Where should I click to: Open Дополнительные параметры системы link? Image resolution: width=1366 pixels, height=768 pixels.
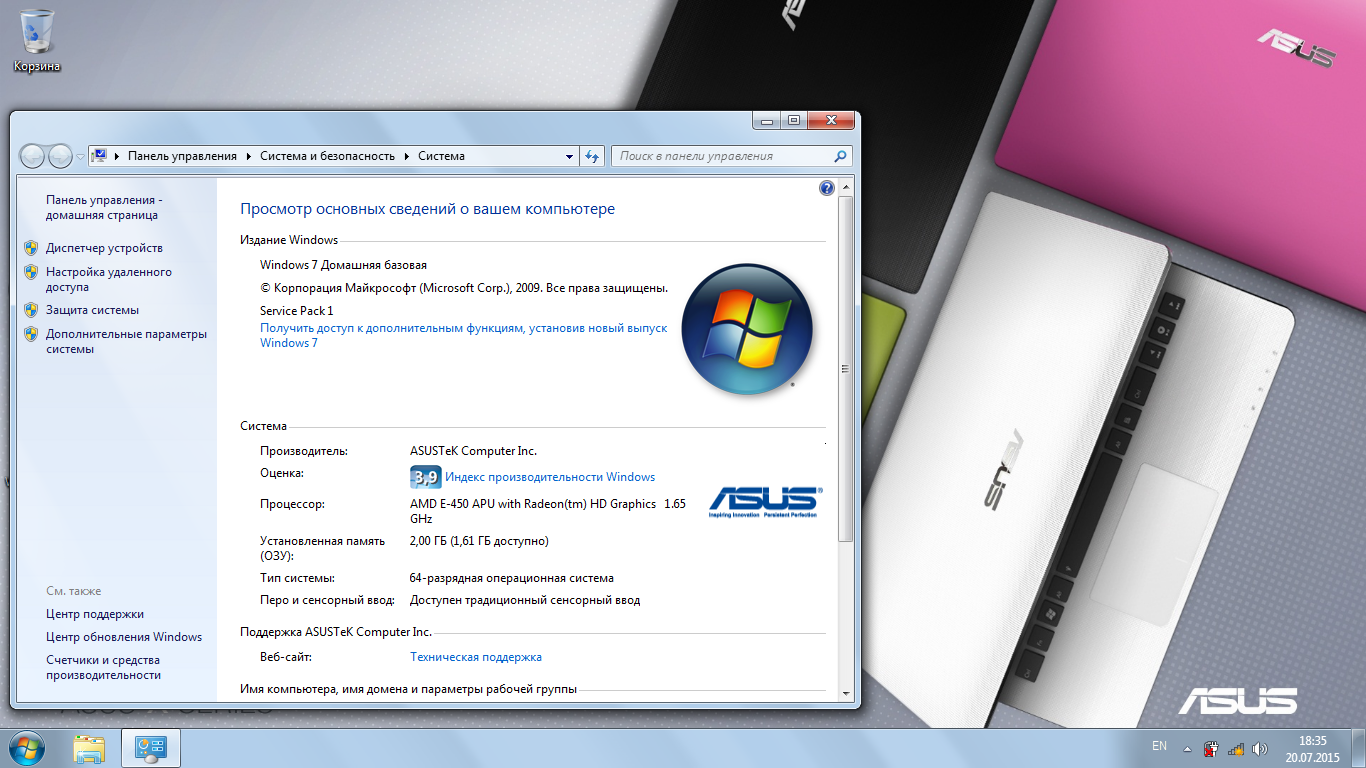coord(126,341)
